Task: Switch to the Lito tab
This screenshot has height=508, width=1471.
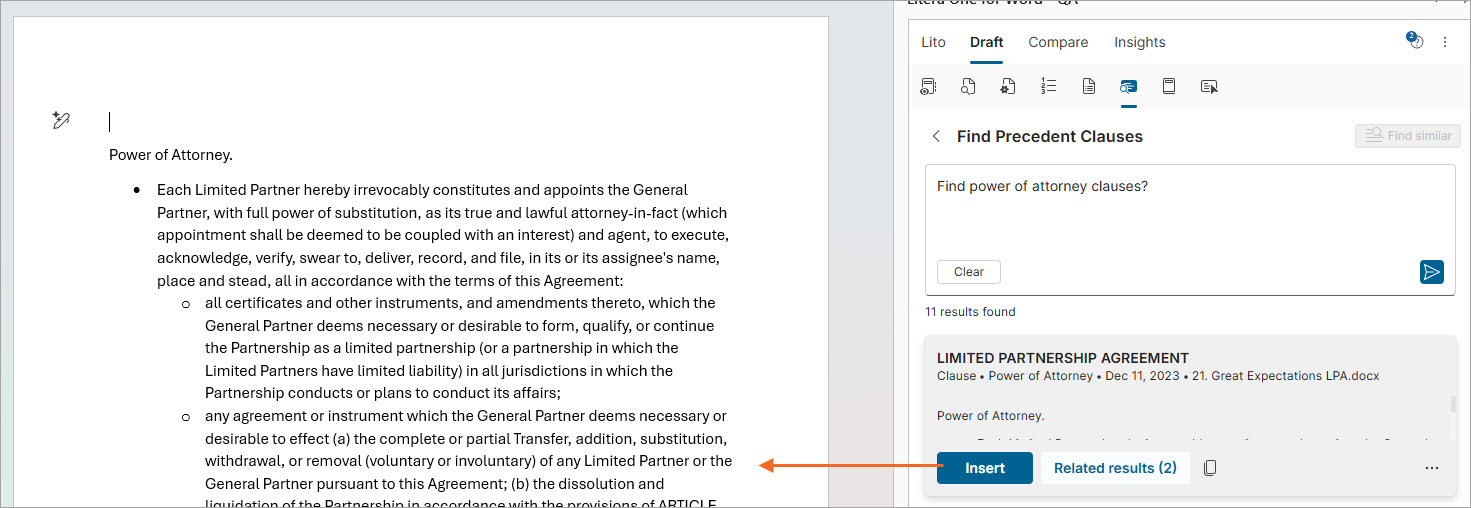Action: tap(933, 42)
